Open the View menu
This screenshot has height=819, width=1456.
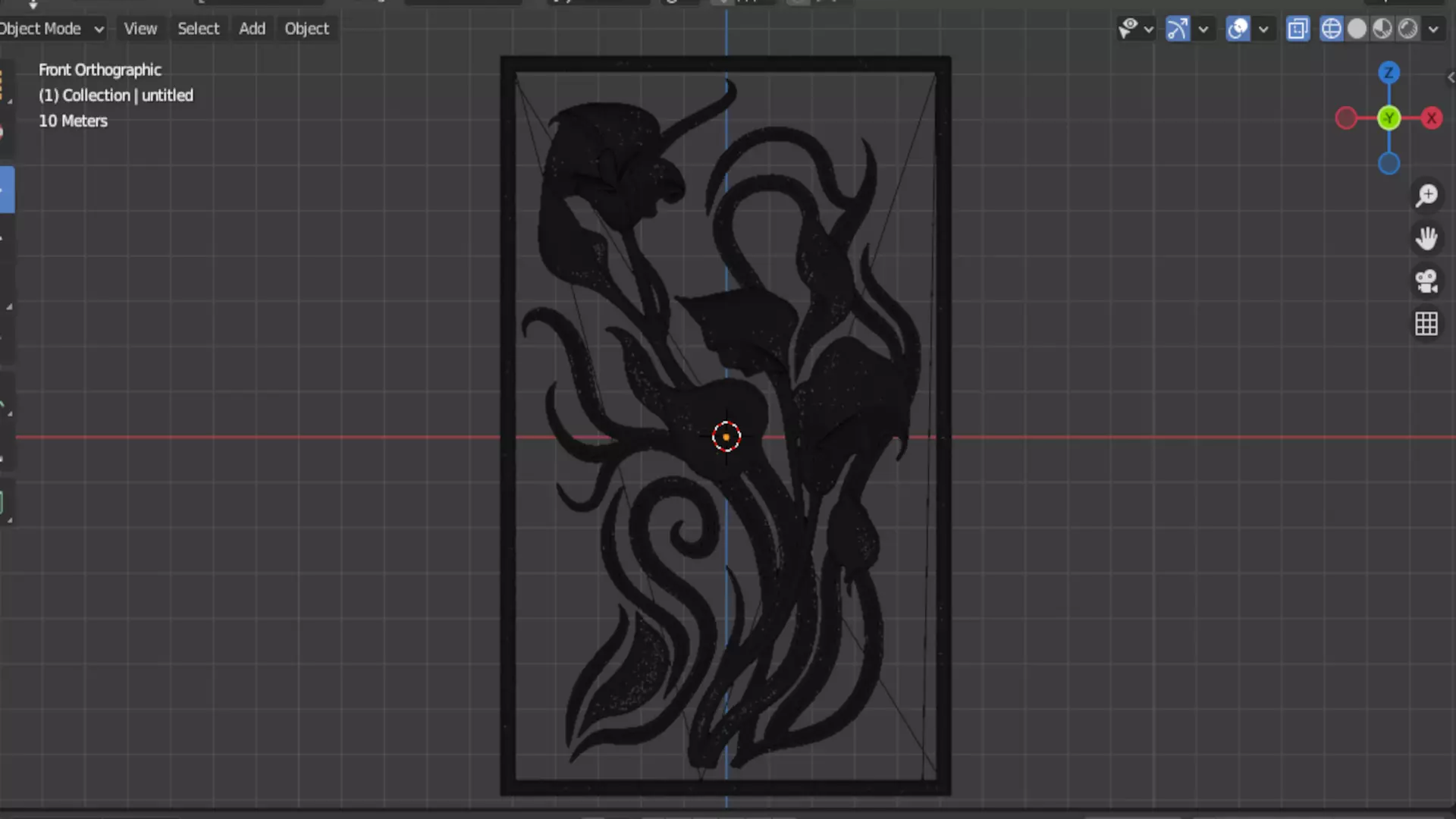[x=140, y=29]
